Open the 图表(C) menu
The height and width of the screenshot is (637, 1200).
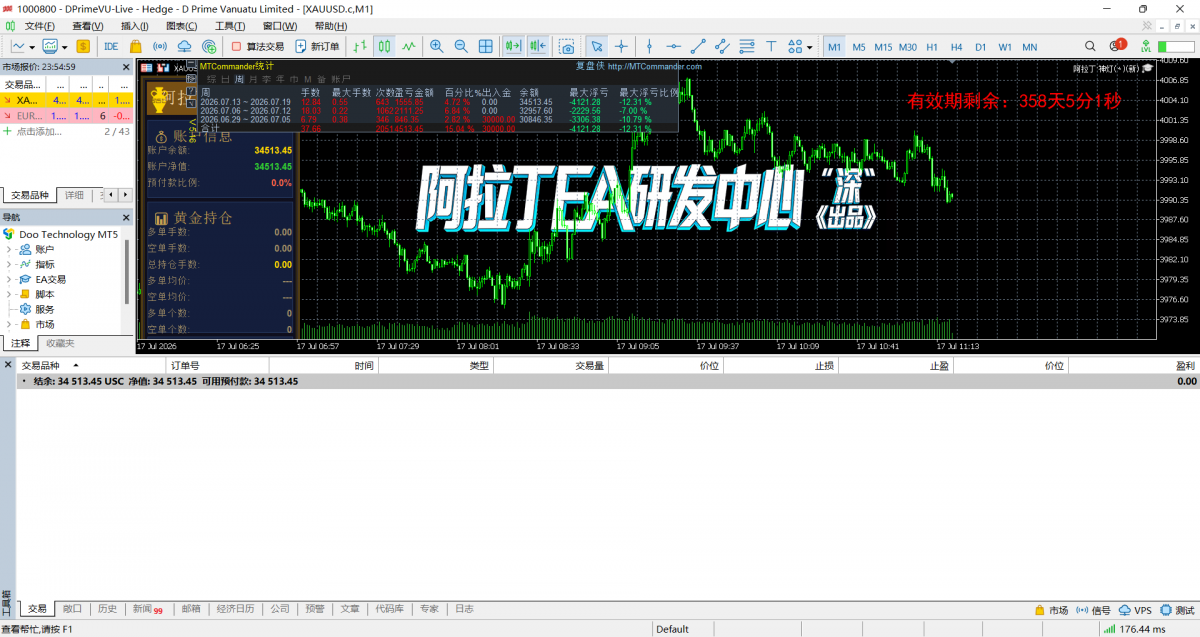coord(181,26)
